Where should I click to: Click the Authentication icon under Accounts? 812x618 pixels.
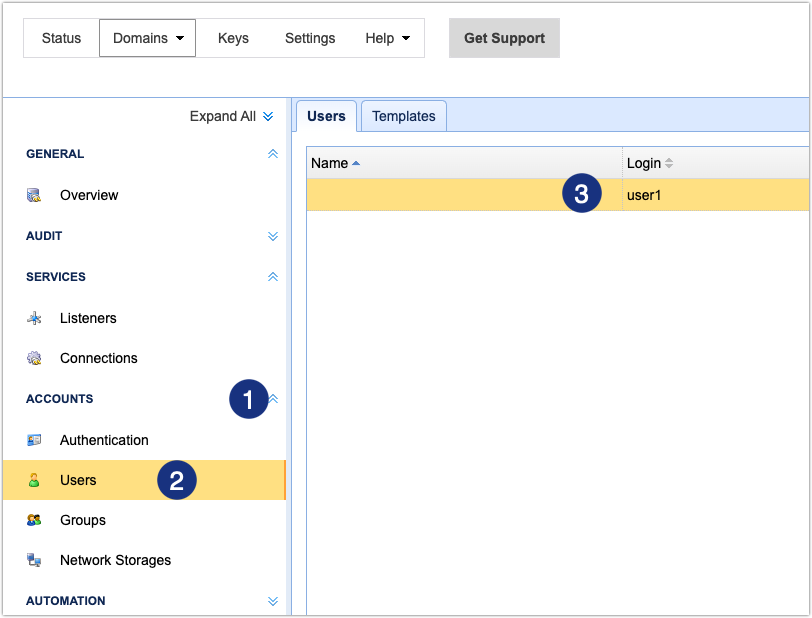coord(34,440)
